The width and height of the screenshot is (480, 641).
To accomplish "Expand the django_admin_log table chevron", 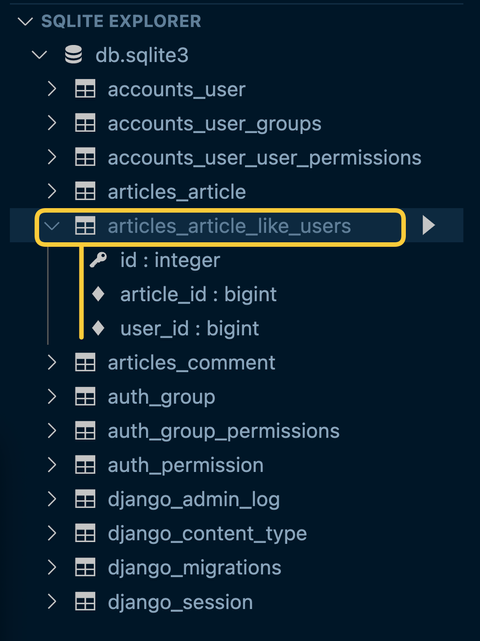I will [52, 499].
